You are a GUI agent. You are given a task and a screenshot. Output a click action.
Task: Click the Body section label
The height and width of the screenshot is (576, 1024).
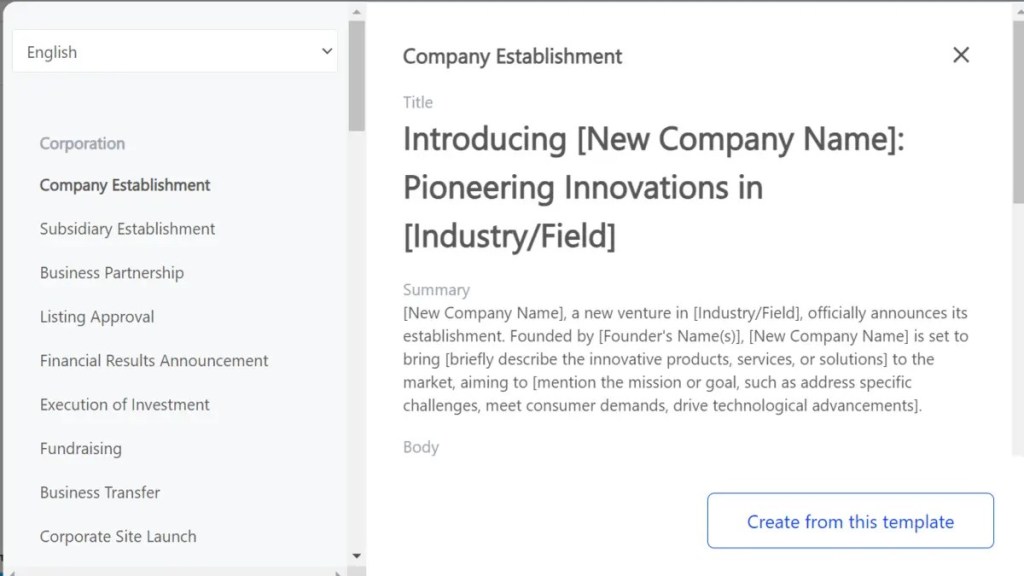420,447
